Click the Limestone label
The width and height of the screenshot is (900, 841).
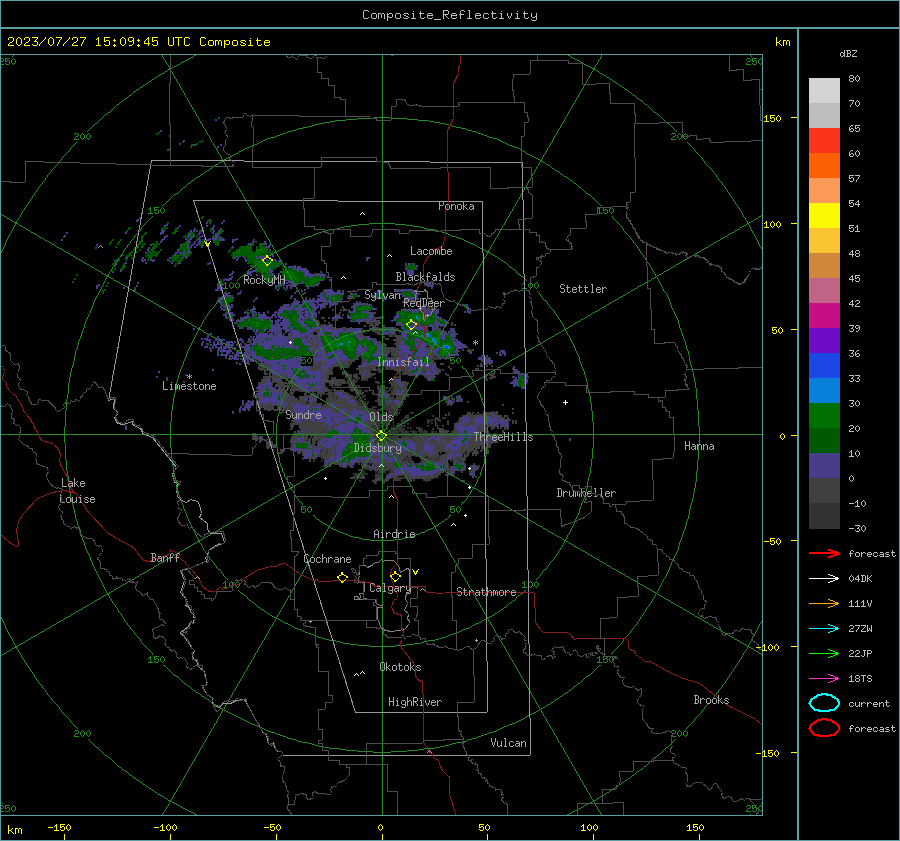click(x=189, y=386)
